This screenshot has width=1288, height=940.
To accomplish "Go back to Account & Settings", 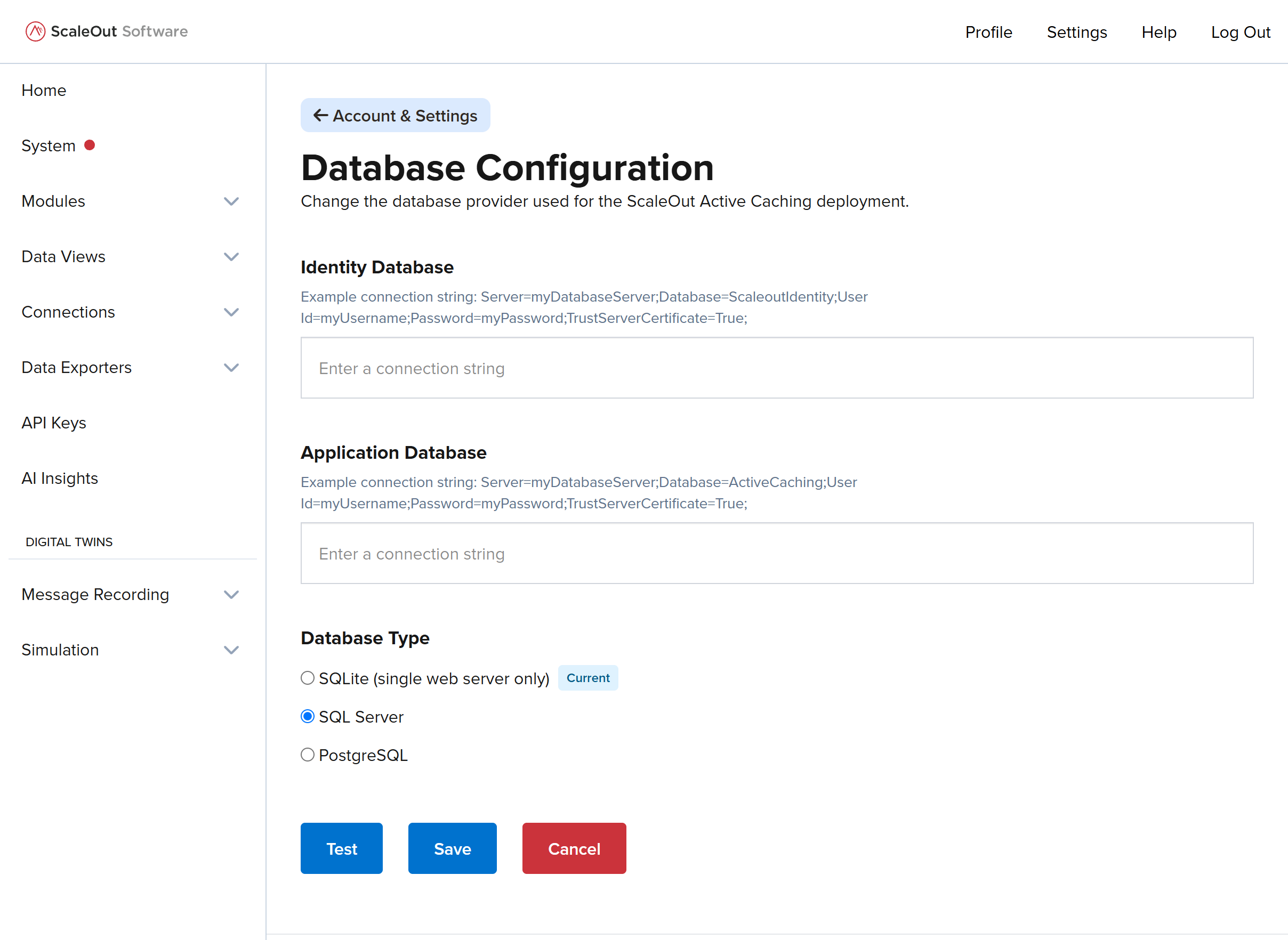I will 396,115.
